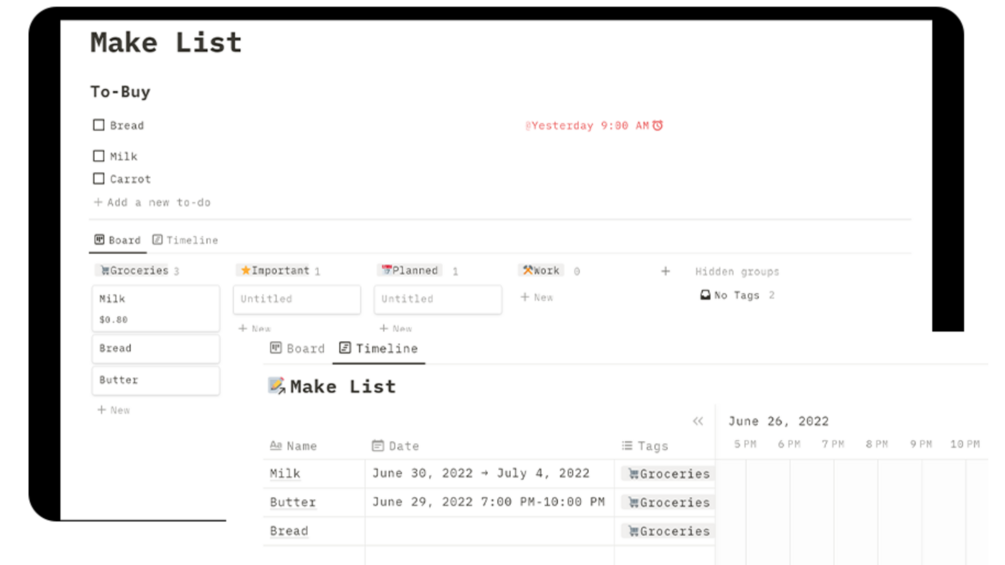Click the Date column header
Image resolution: width=1005 pixels, height=565 pixels.
tap(395, 446)
